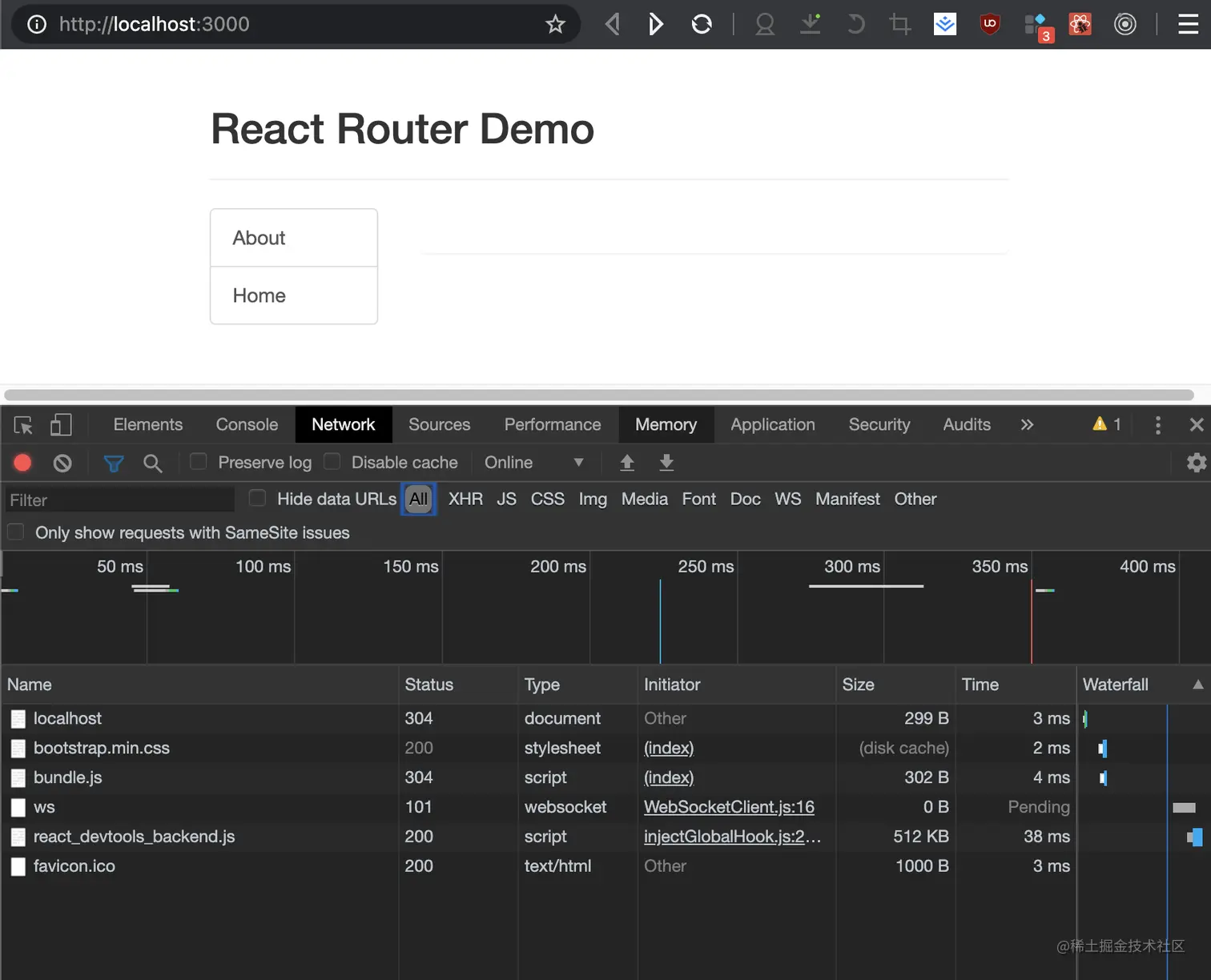Stop recording network log with red dot
Viewport: 1211px width, 980px height.
[x=22, y=463]
